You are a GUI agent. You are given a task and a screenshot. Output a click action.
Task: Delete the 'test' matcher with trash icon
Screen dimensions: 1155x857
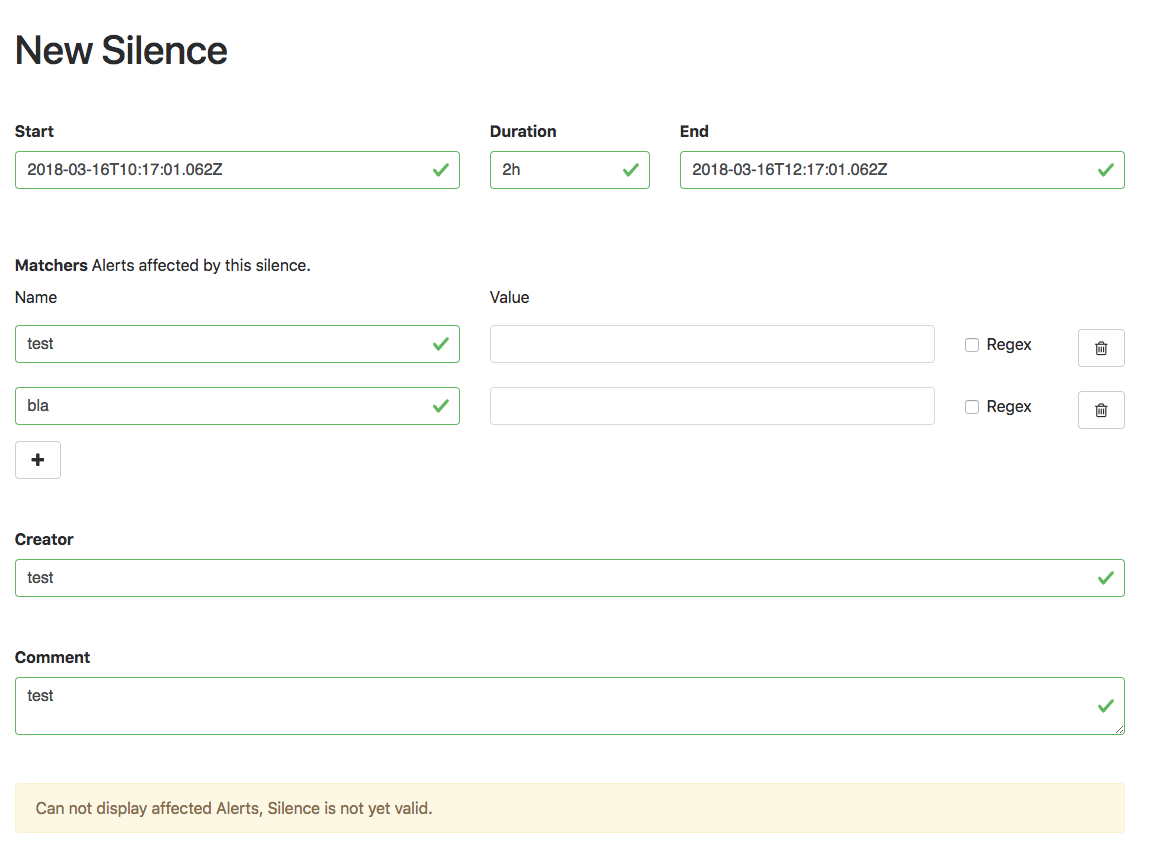pos(1101,348)
